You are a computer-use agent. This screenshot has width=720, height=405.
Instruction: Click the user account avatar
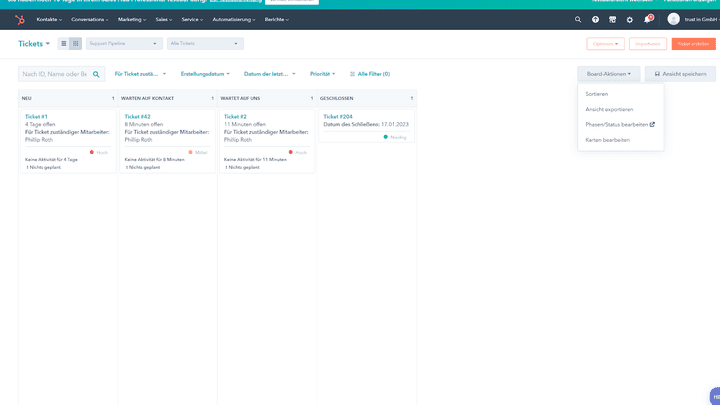pos(673,19)
